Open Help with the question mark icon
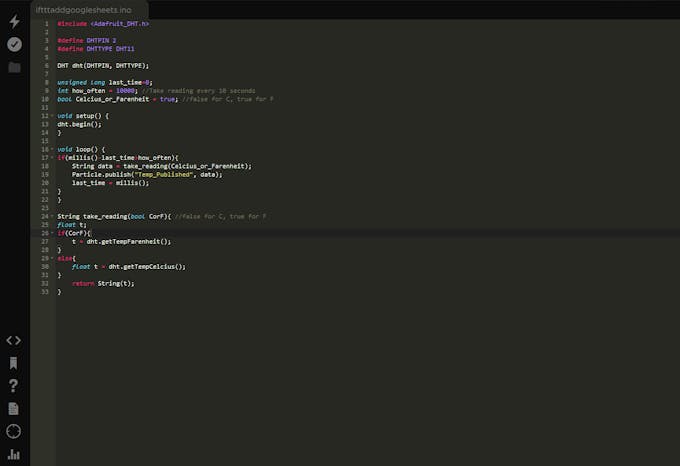Viewport: 680px width, 466px height. coord(13,385)
